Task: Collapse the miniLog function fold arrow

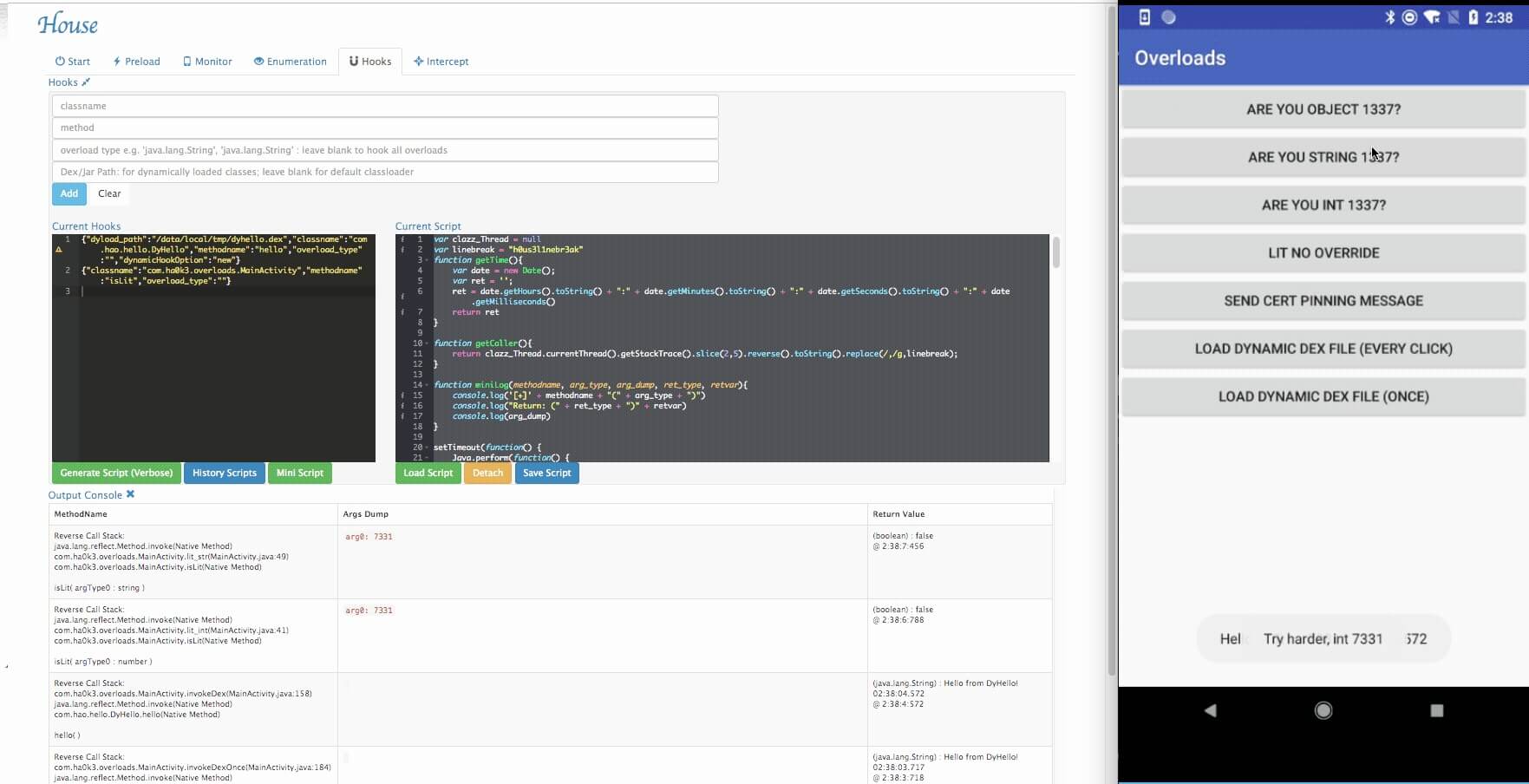Action: point(426,385)
